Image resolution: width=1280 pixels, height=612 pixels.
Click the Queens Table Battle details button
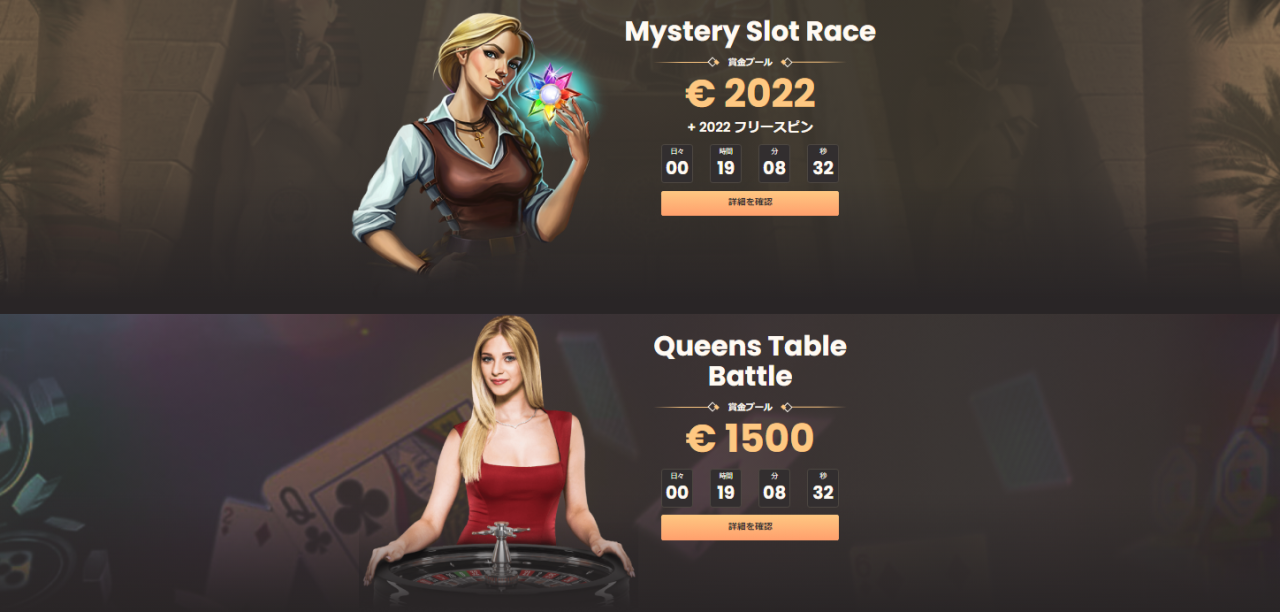click(x=749, y=527)
